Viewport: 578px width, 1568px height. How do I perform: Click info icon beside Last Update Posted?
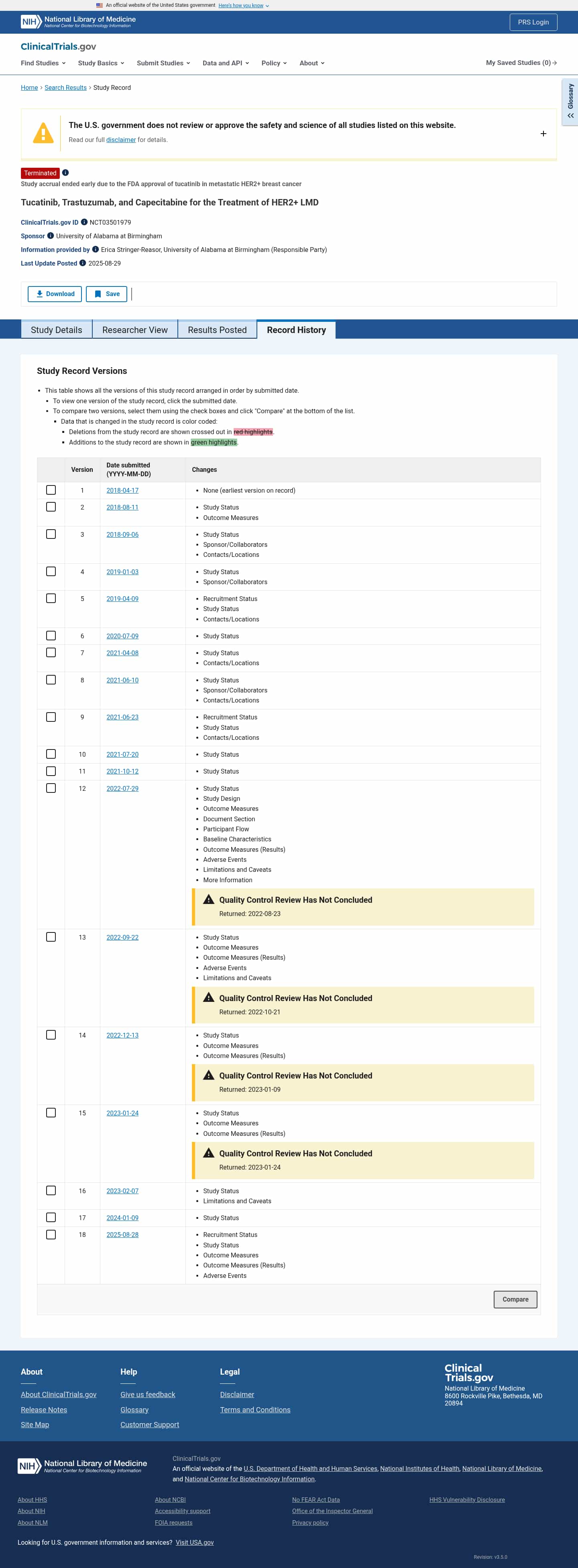(83, 263)
